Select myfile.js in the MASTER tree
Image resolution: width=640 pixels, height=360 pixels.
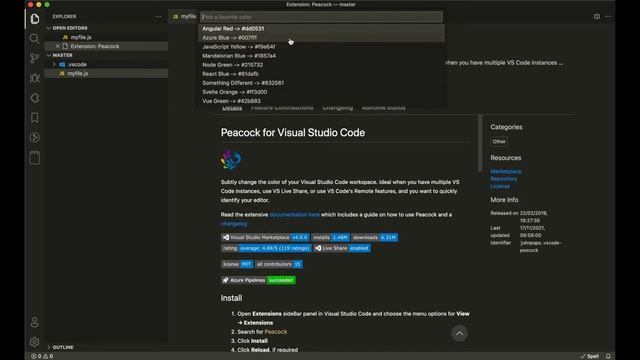coord(107,73)
